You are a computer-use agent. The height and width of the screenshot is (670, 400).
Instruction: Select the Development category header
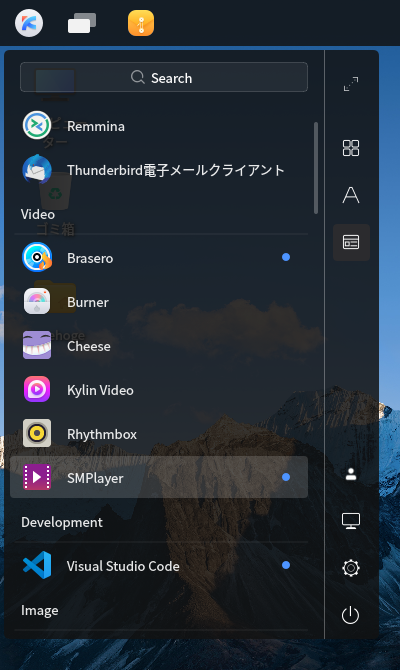click(62, 522)
